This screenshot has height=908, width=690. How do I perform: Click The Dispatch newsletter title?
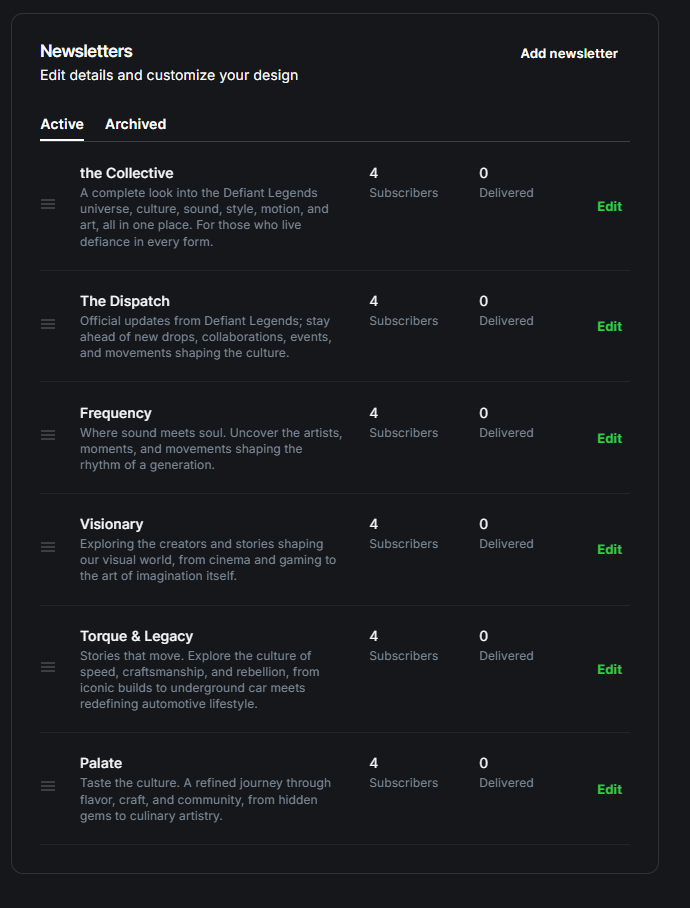point(125,301)
